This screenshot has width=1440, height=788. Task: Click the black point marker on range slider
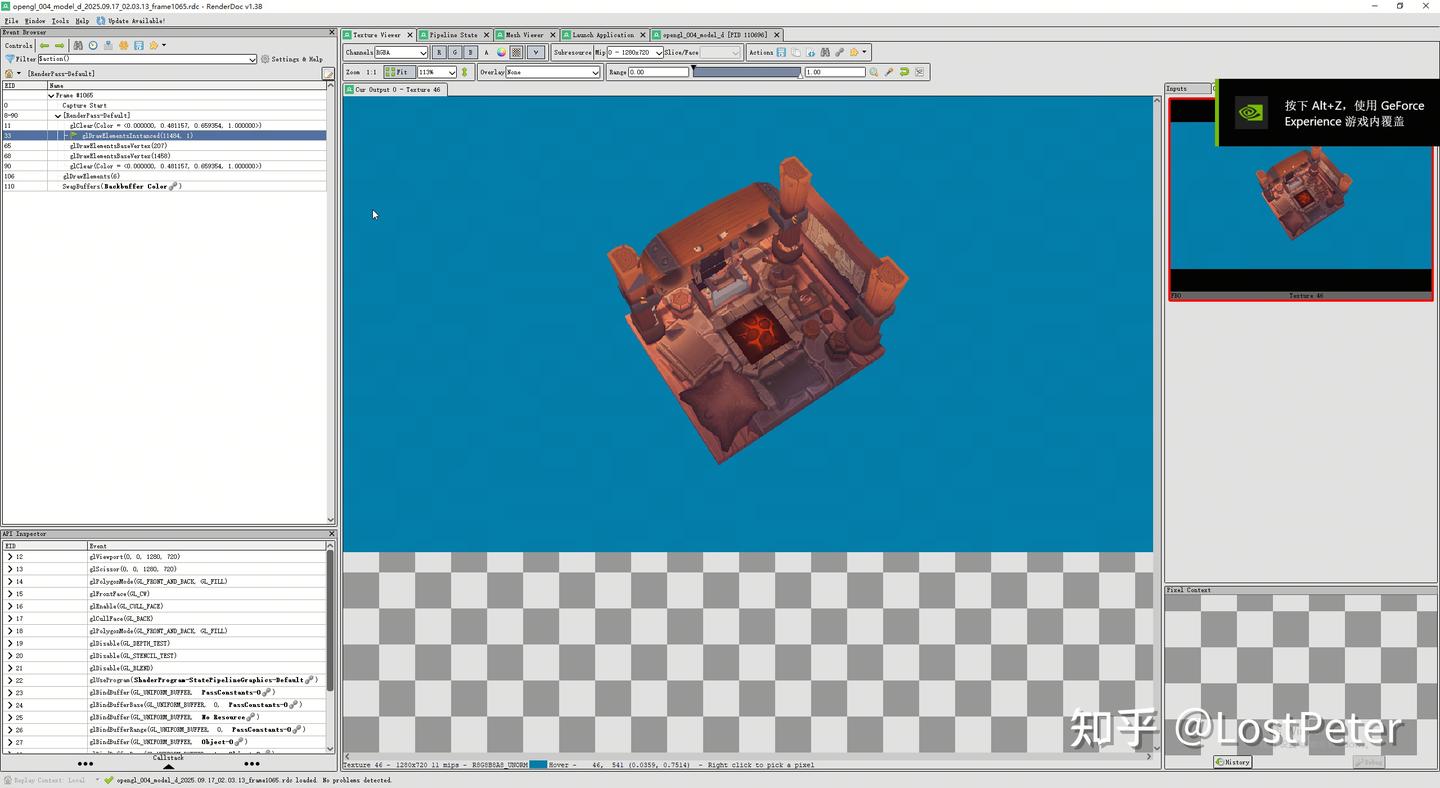point(693,67)
